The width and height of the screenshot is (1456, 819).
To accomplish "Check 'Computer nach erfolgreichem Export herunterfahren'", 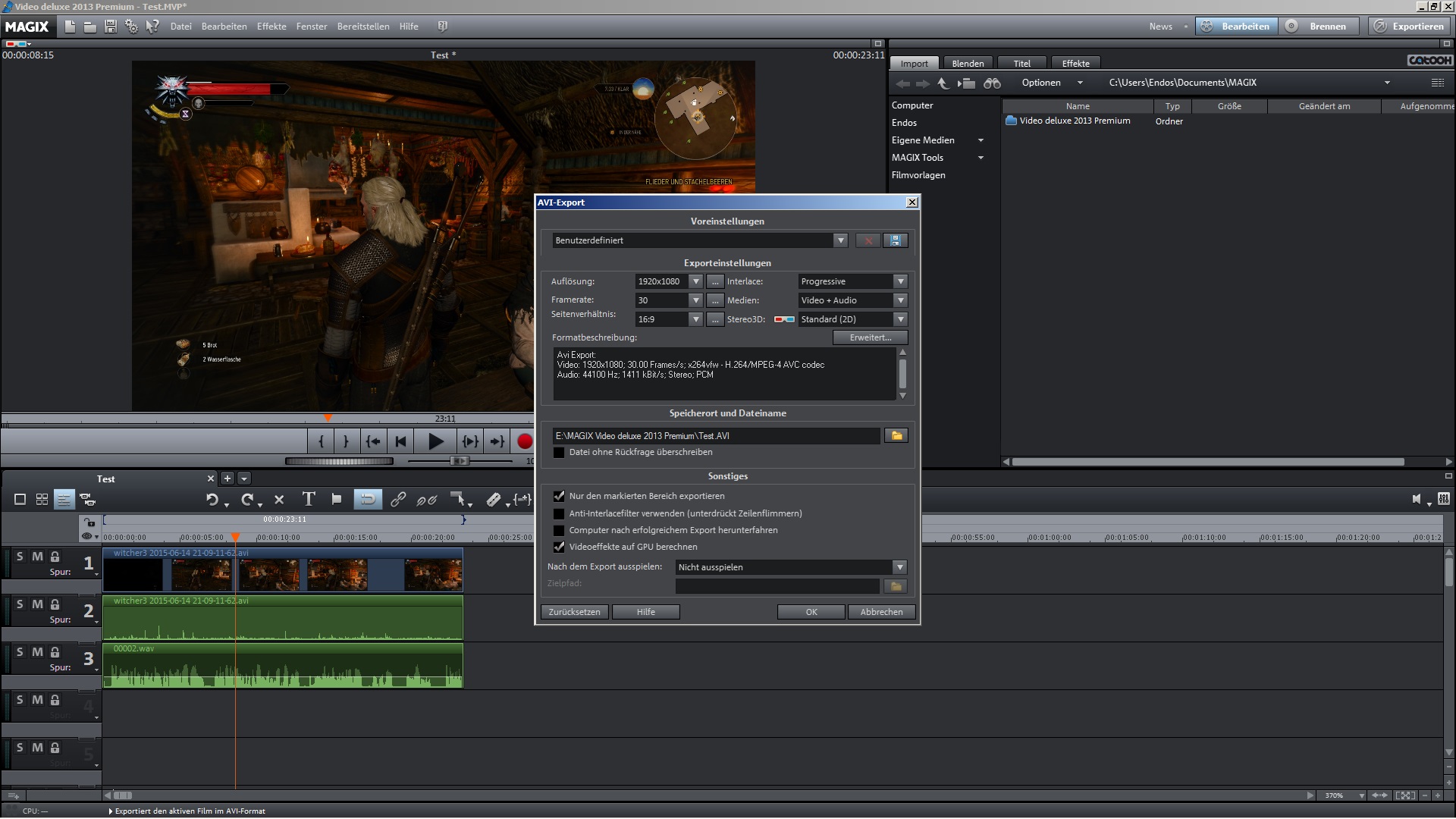I will (560, 530).
